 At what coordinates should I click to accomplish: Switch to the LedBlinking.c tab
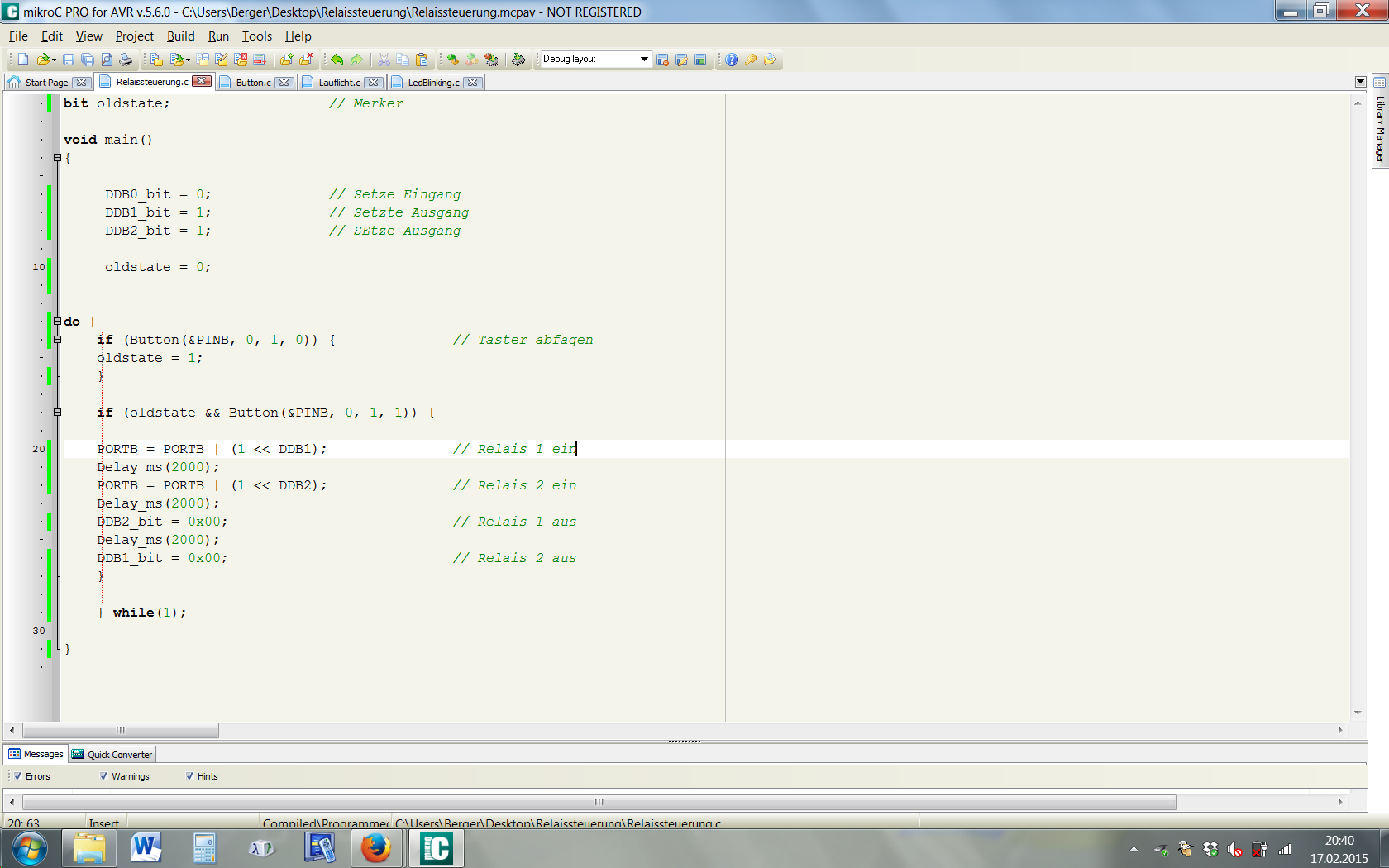tap(433, 83)
